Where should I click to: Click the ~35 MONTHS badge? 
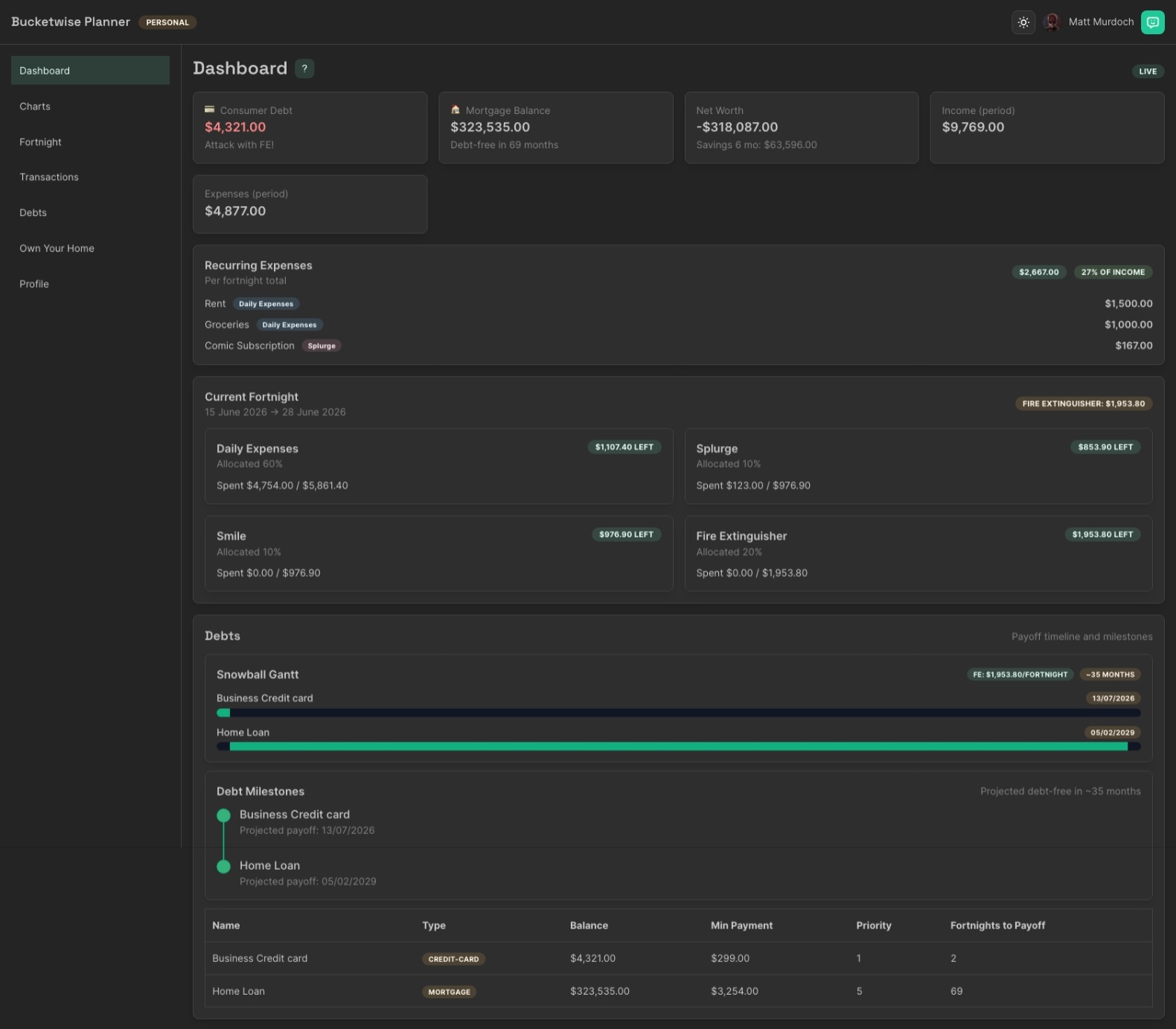1110,675
